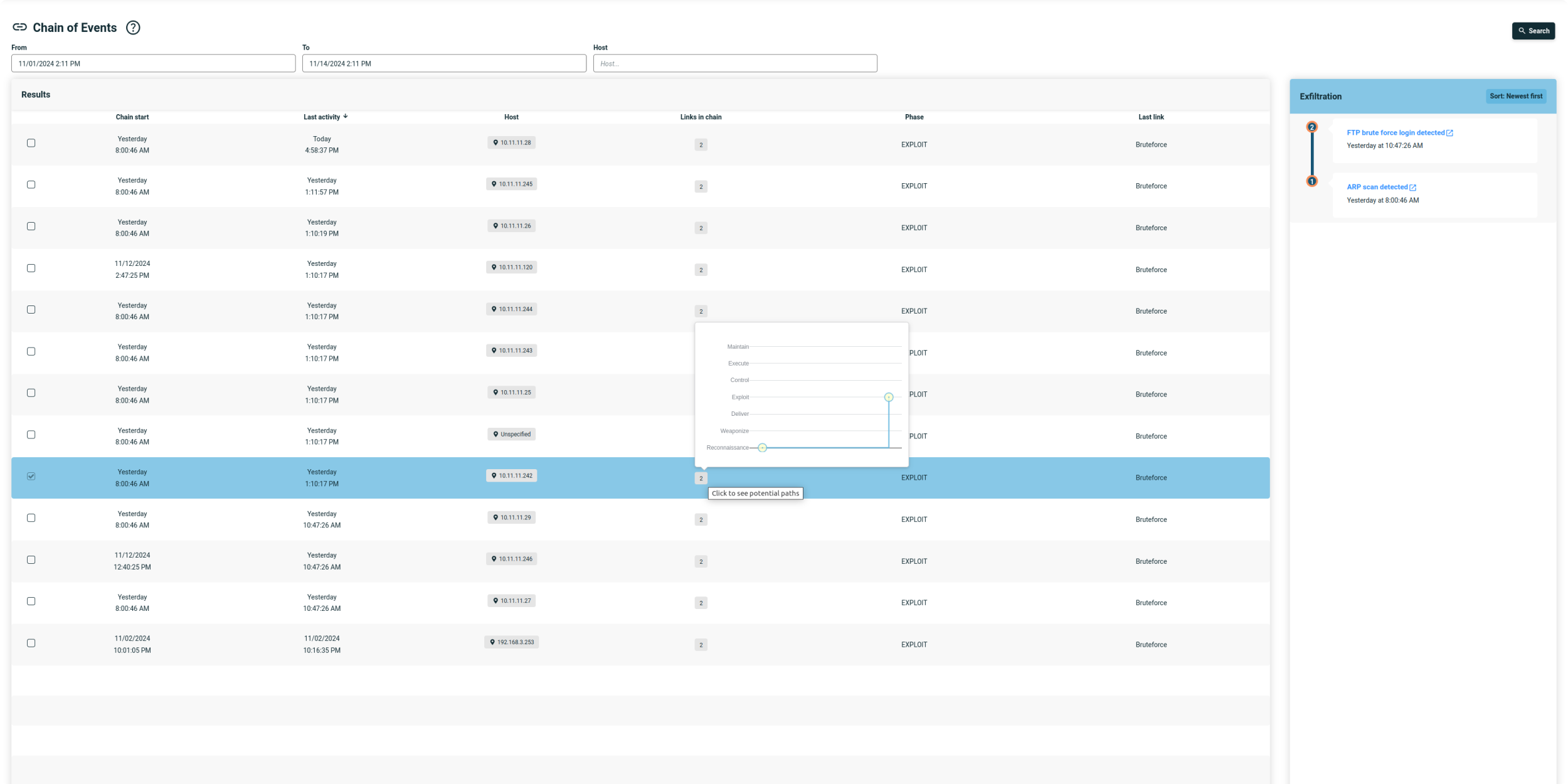Open FTP brute force login detected link
Image resolution: width=1568 pixels, height=784 pixels.
[x=1395, y=133]
